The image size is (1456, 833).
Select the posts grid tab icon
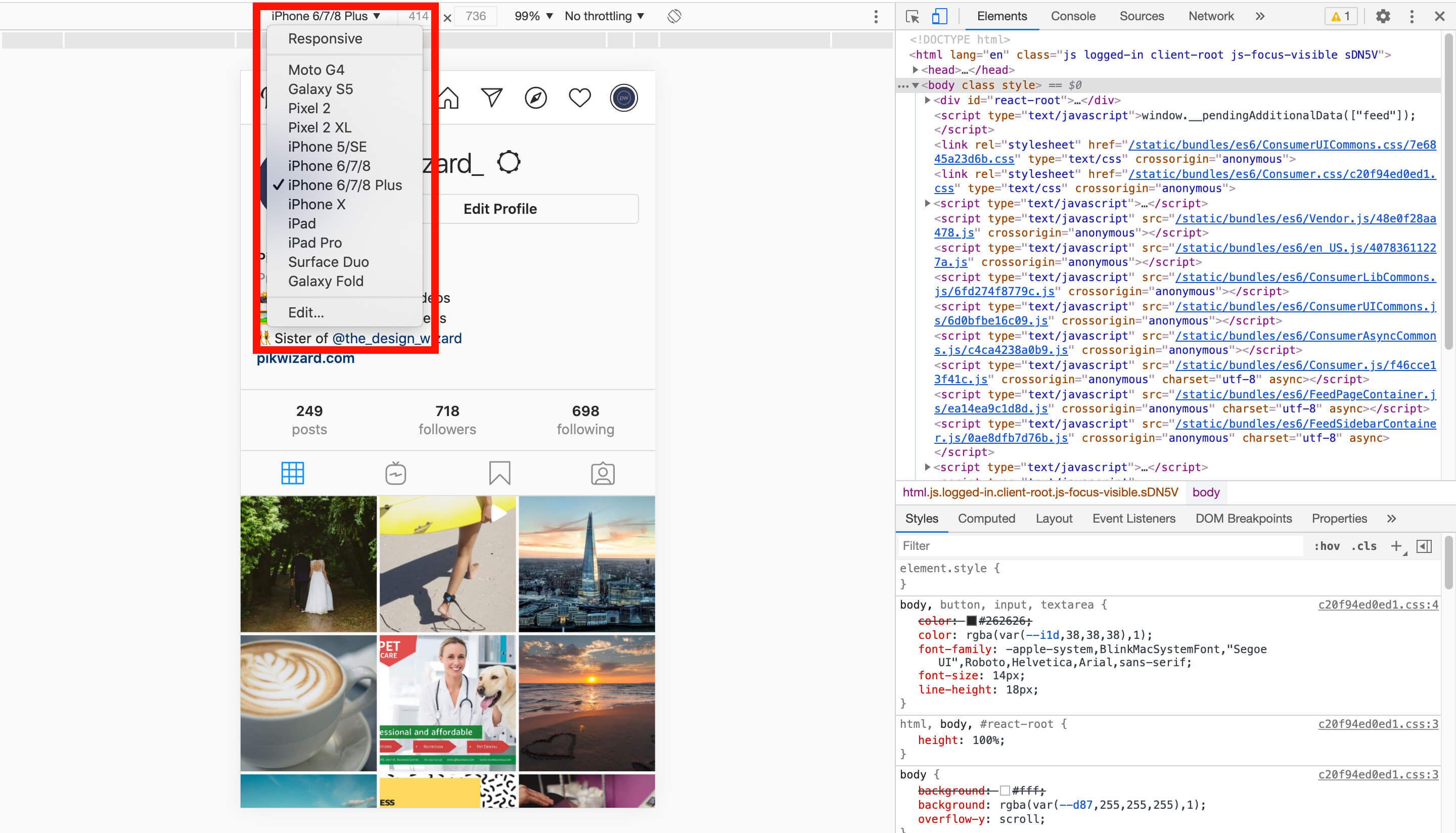click(x=292, y=473)
